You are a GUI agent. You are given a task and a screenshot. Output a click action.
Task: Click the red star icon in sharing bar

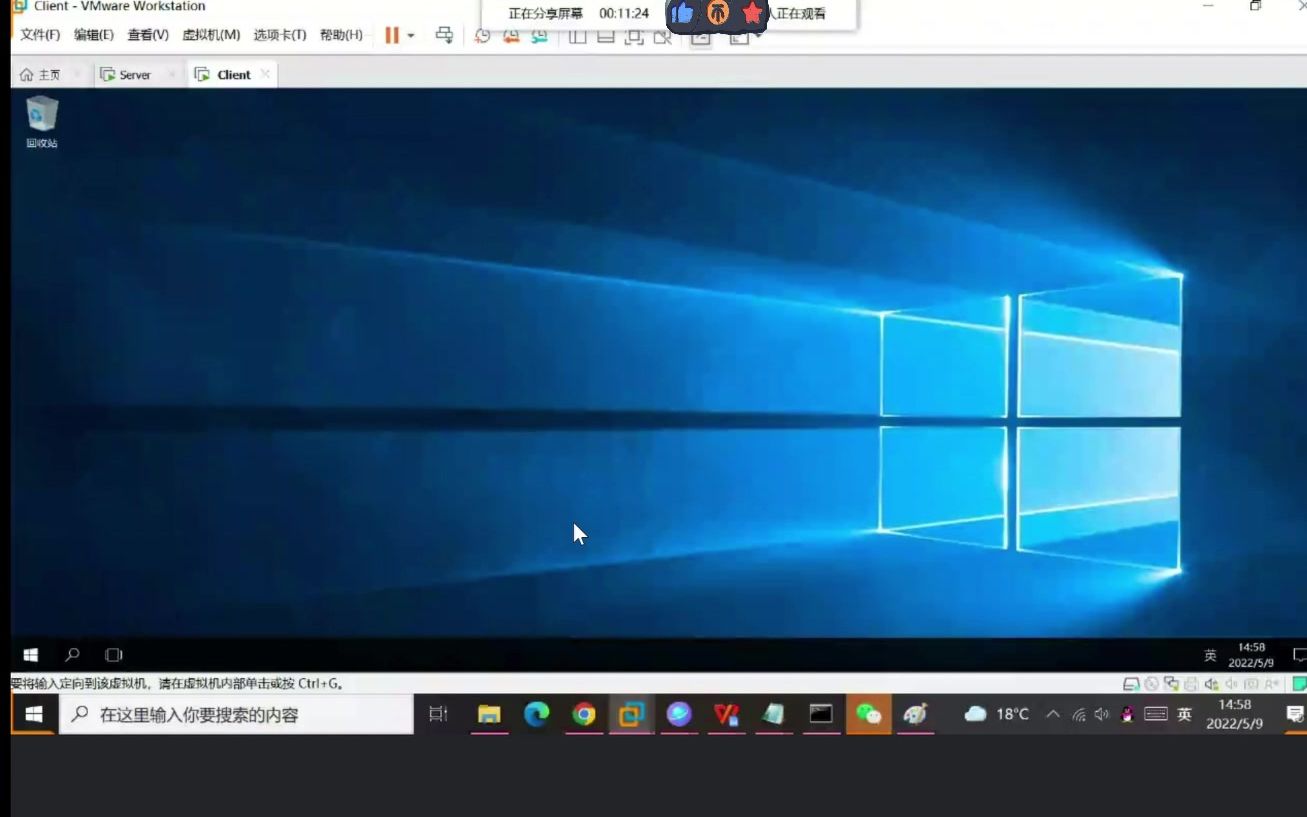point(752,13)
